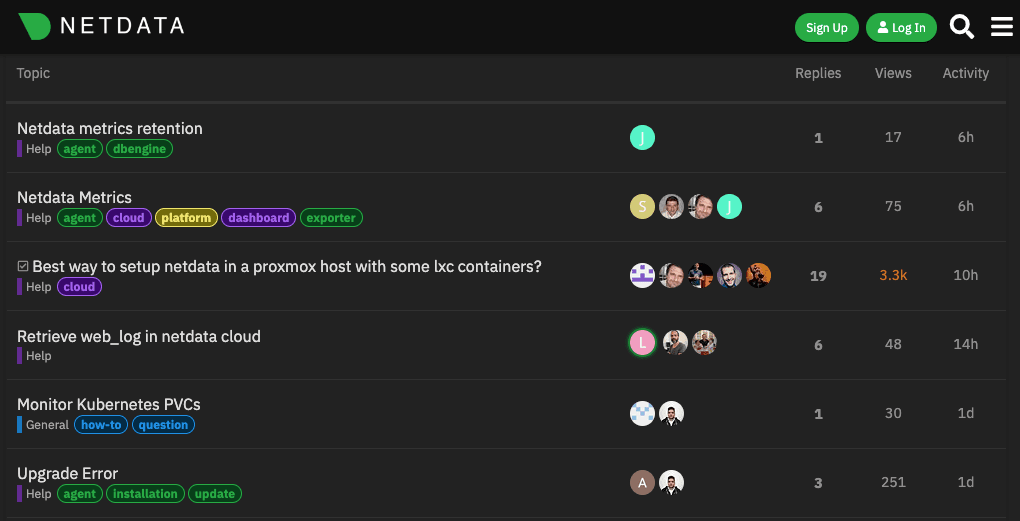Sort topics by Views column
The image size is (1020, 521).
[x=893, y=73]
